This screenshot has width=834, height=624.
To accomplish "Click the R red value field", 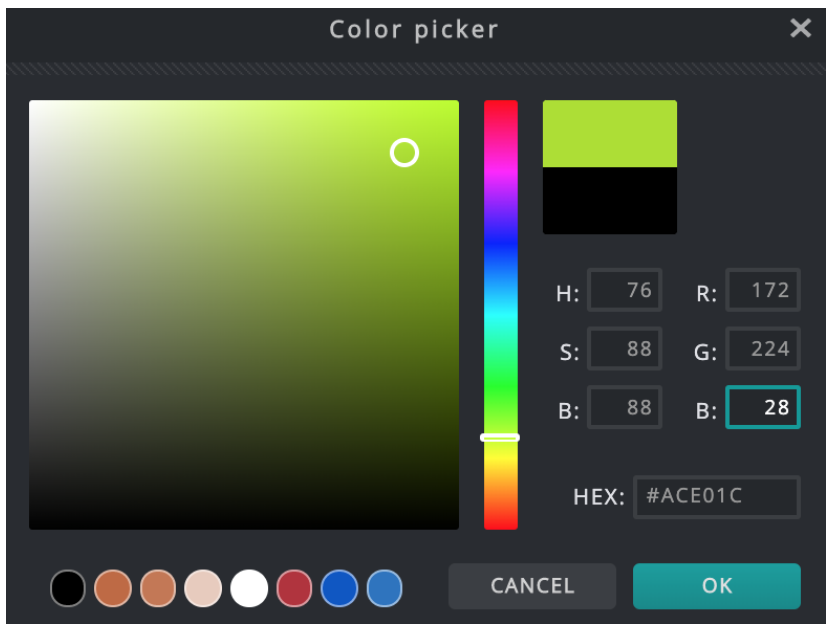I will pyautogui.click(x=763, y=290).
